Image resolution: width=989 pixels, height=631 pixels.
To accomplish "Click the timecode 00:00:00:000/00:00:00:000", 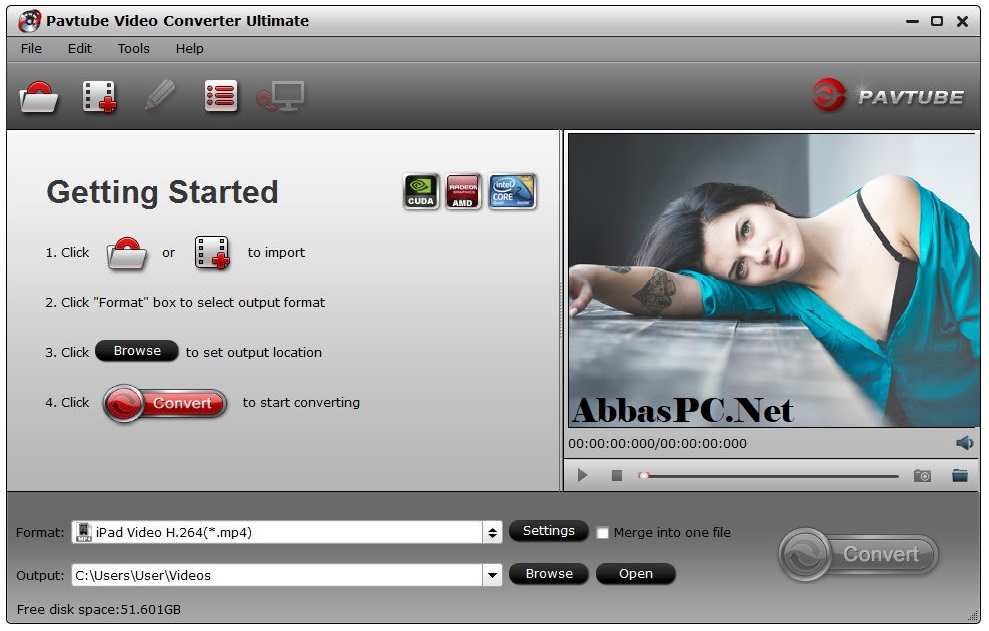I will pyautogui.click(x=657, y=444).
